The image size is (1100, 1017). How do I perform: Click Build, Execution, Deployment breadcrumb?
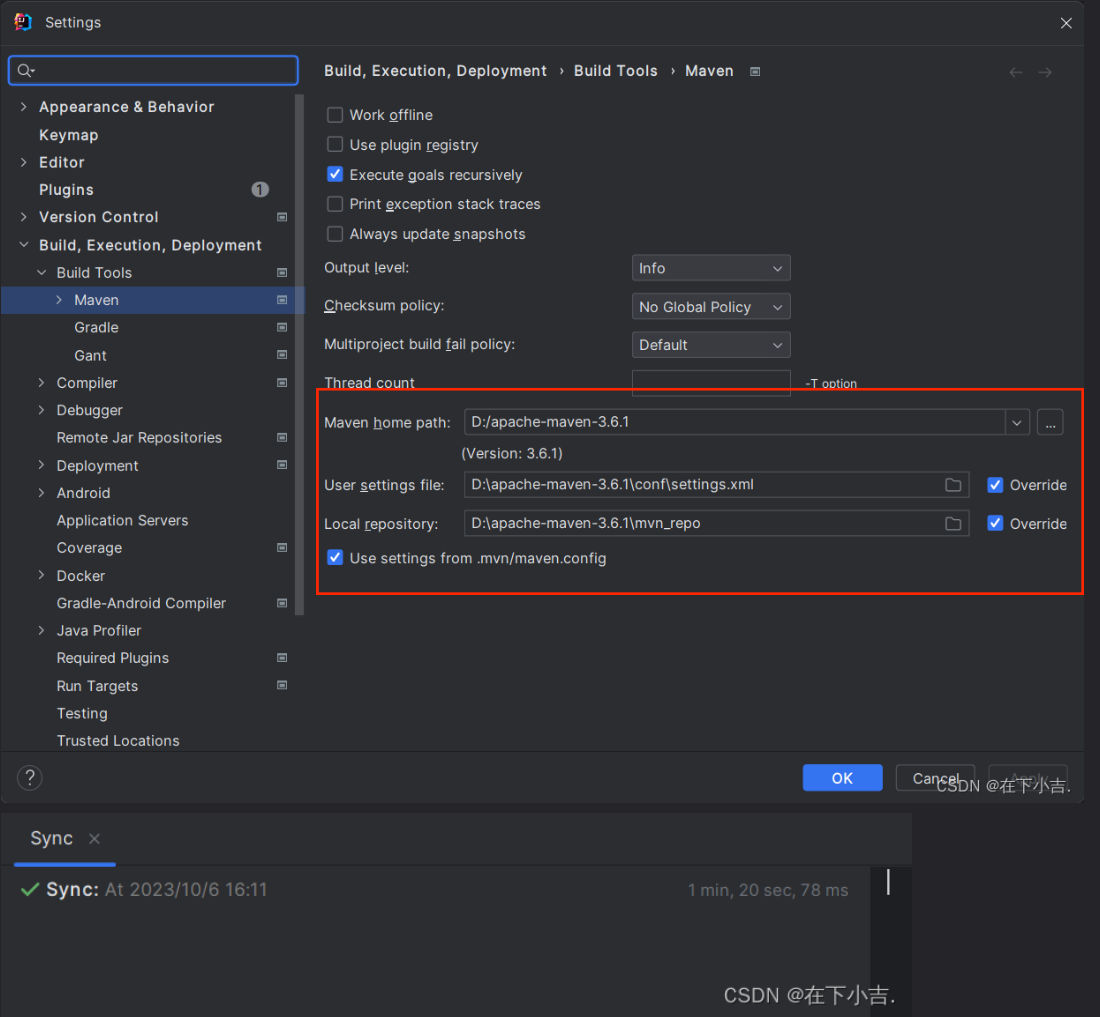click(x=435, y=71)
